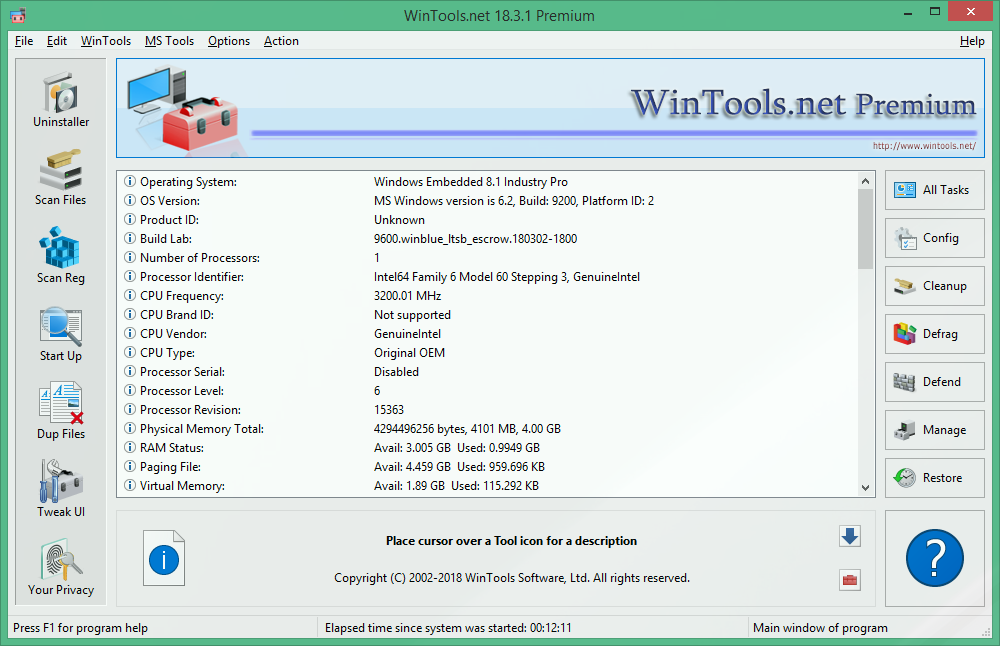Screen dimensions: 1000x646
Task: Click the blue download arrow icon
Action: coord(850,536)
